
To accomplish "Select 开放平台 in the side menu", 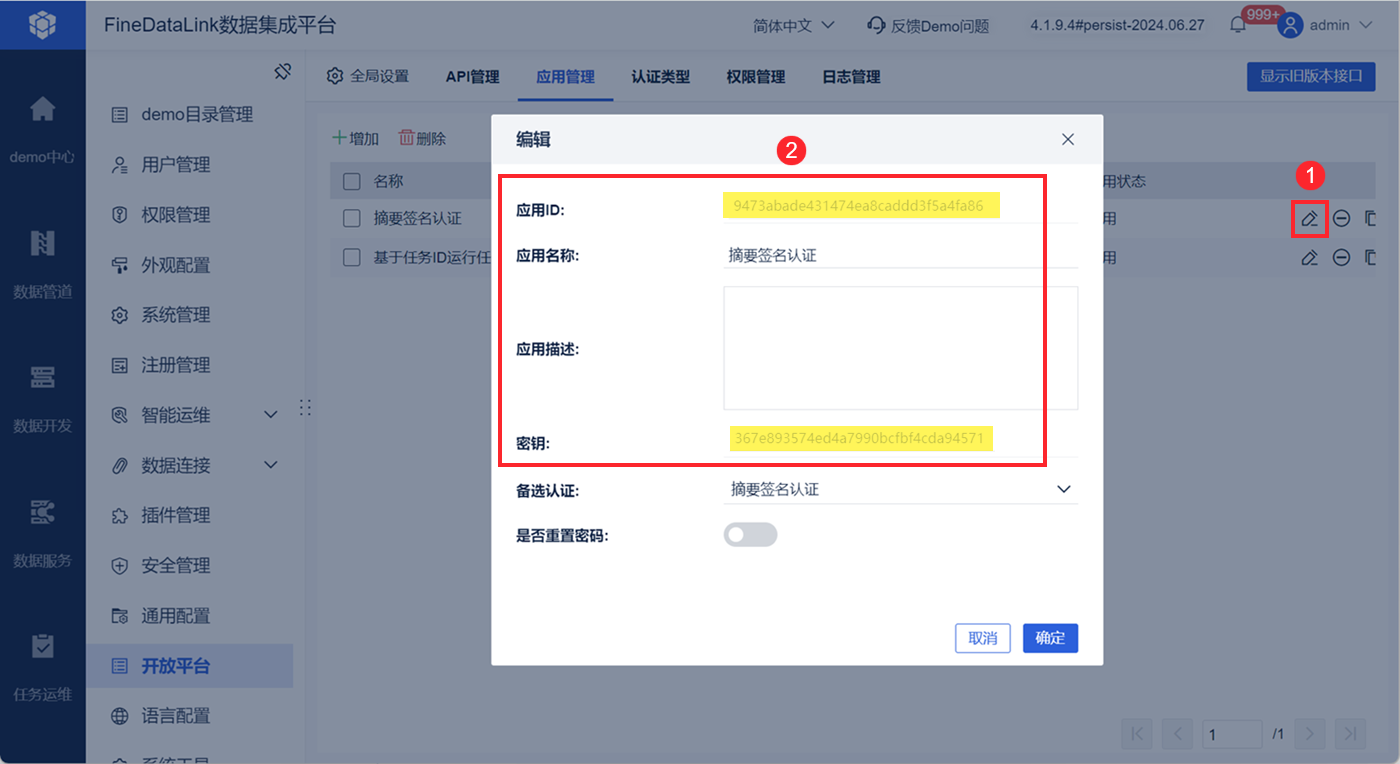I will [x=190, y=666].
